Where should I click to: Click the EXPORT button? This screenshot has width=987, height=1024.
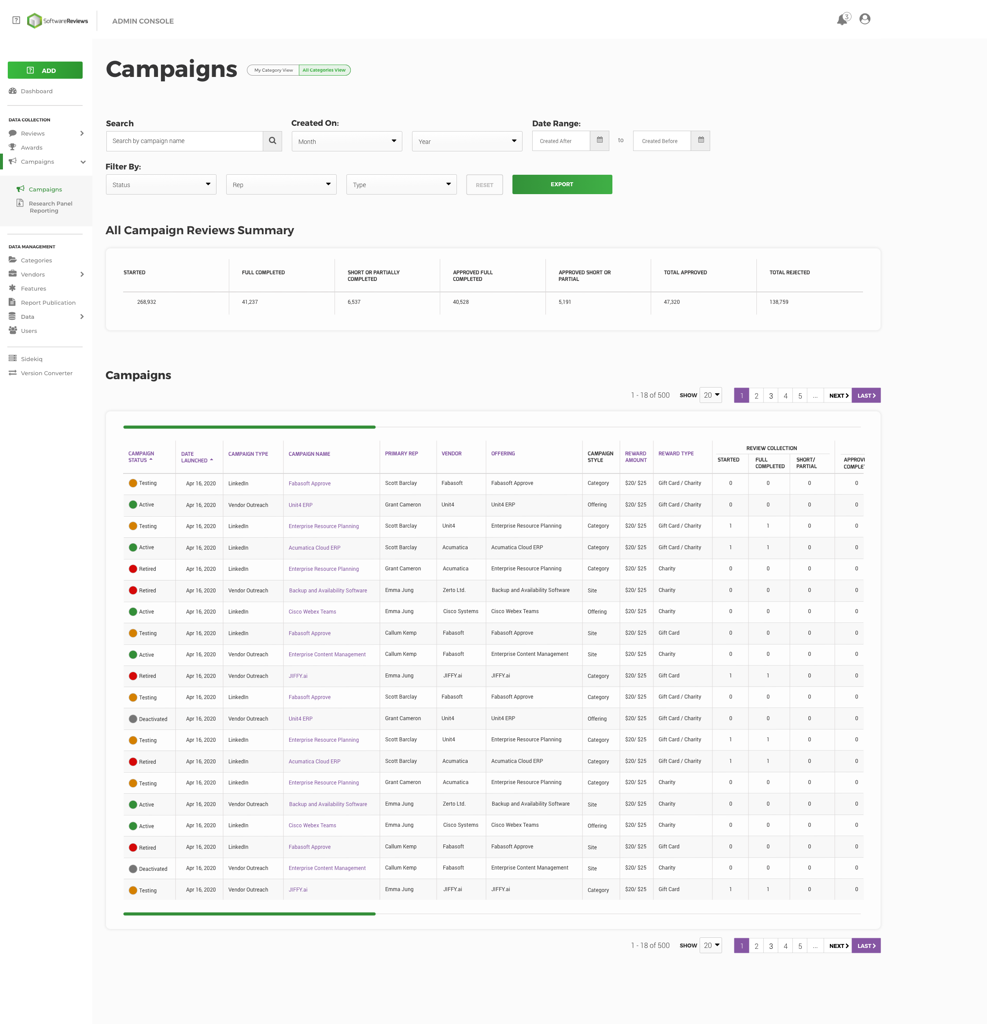562,184
